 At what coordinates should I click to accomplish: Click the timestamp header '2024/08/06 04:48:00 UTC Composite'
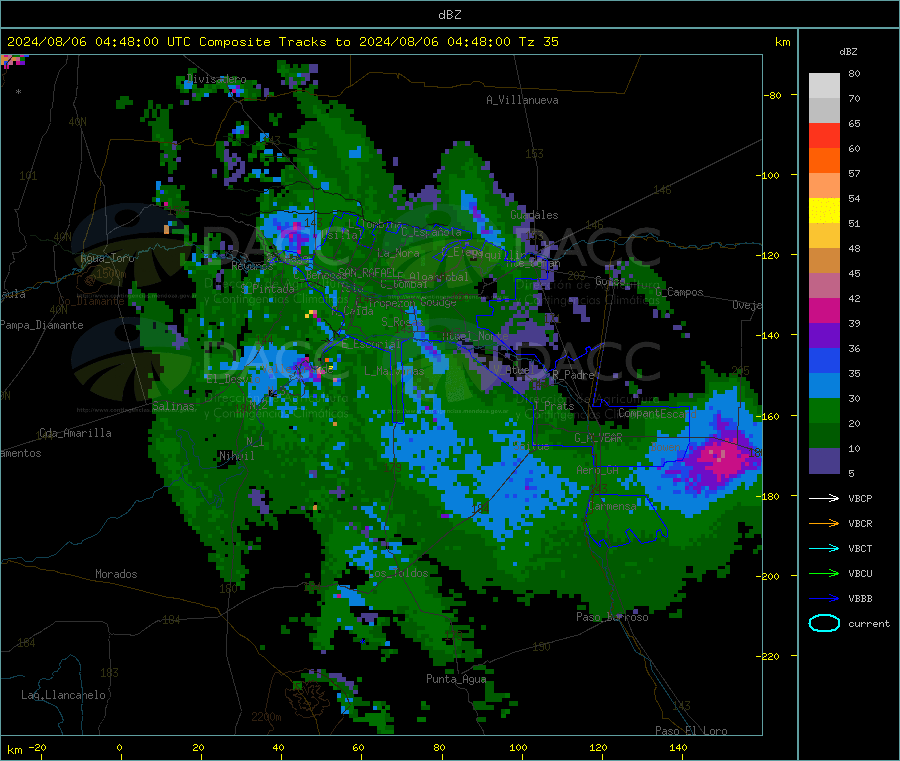138,42
